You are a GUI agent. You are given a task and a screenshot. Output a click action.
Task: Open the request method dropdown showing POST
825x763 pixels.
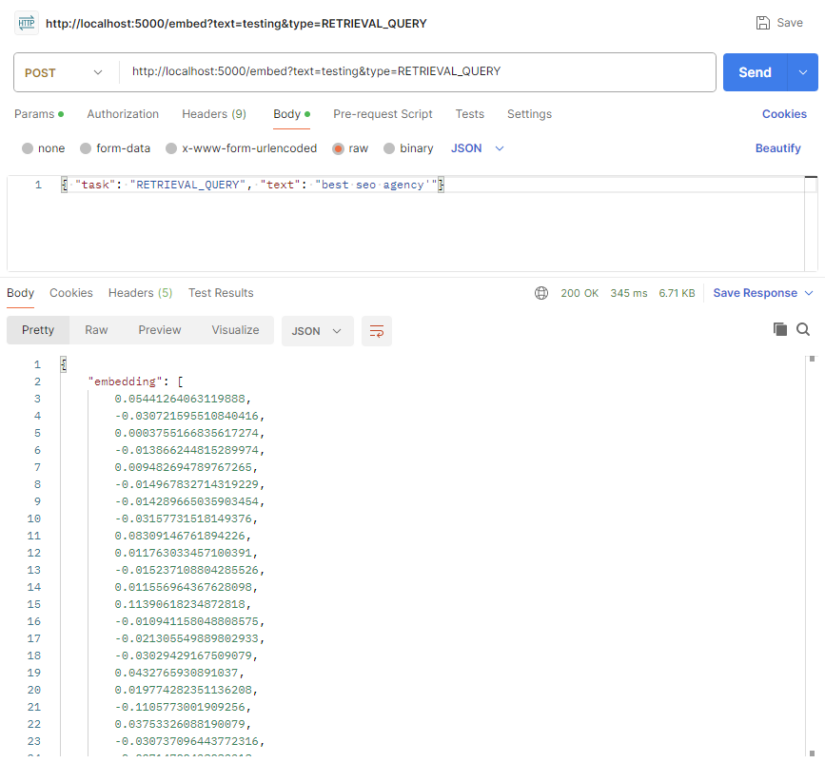(65, 72)
